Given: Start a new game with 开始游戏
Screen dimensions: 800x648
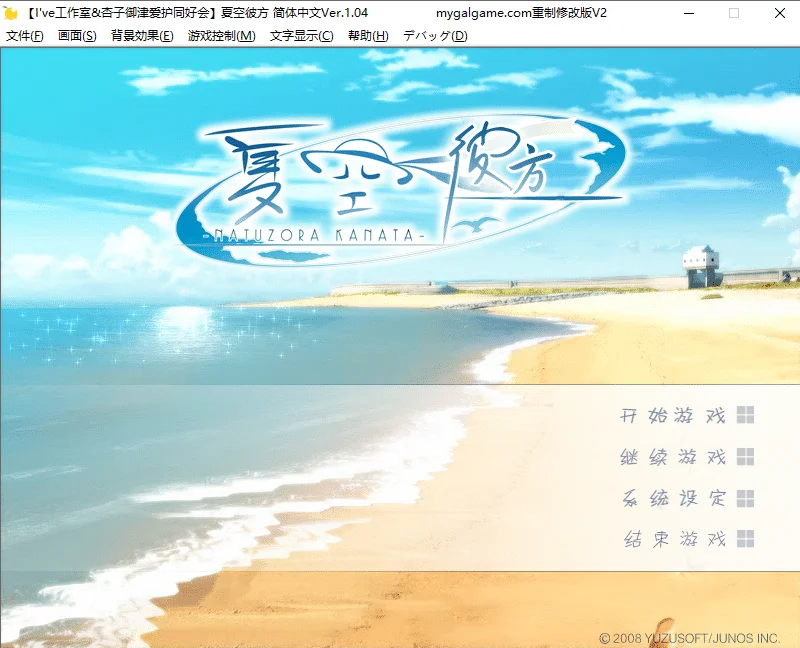Looking at the screenshot, I should click(x=672, y=415).
